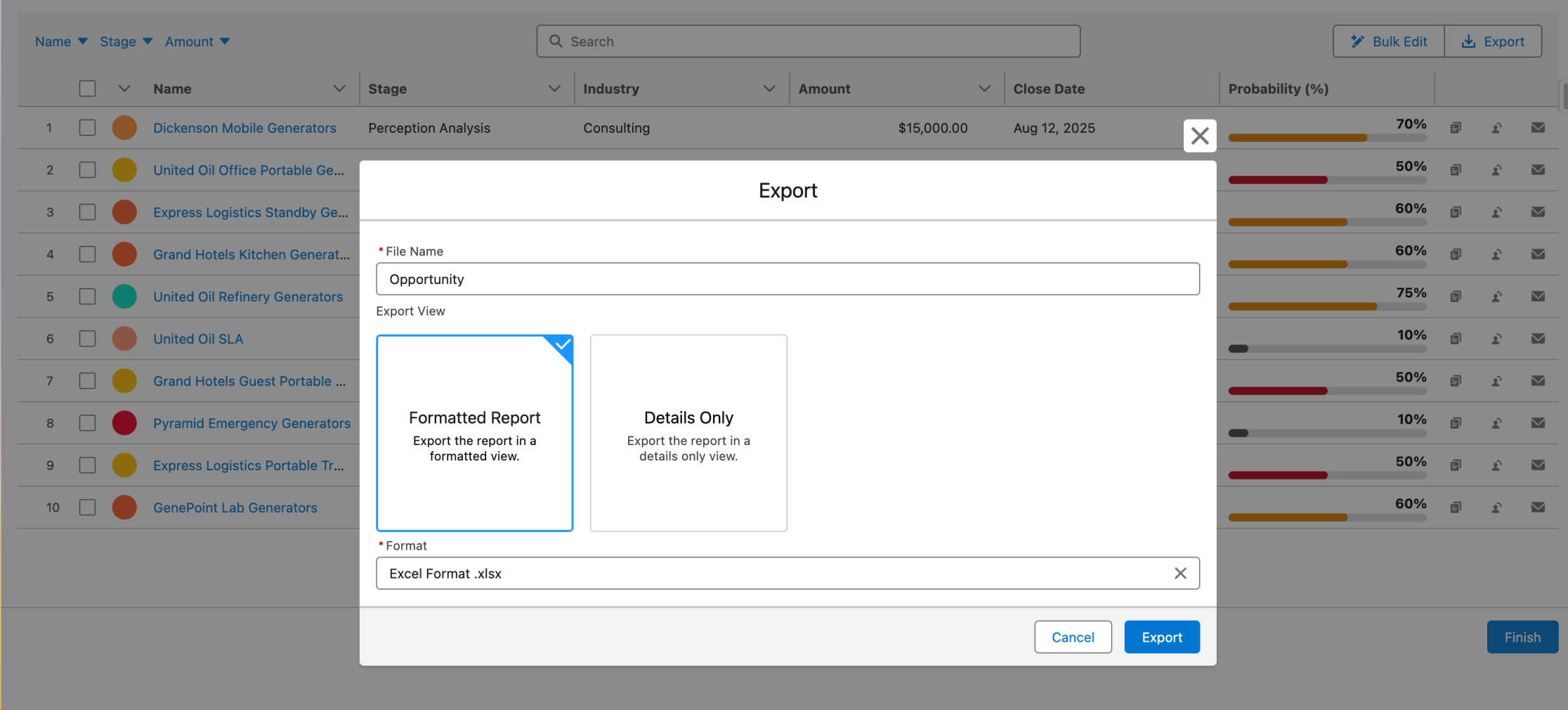Expand the Amount column header chevron
This screenshot has width=1568, height=710.
click(984, 89)
